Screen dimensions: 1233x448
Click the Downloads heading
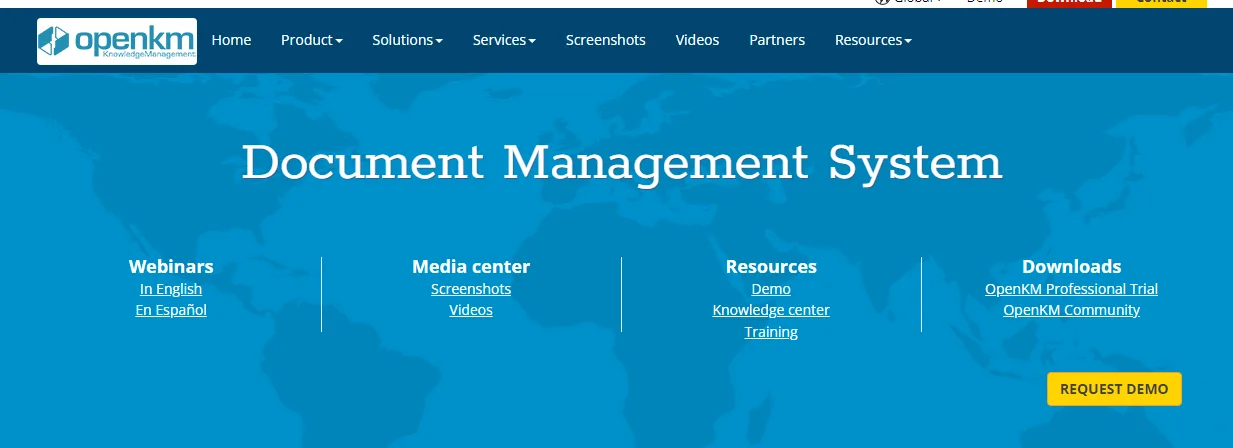[x=1071, y=267]
